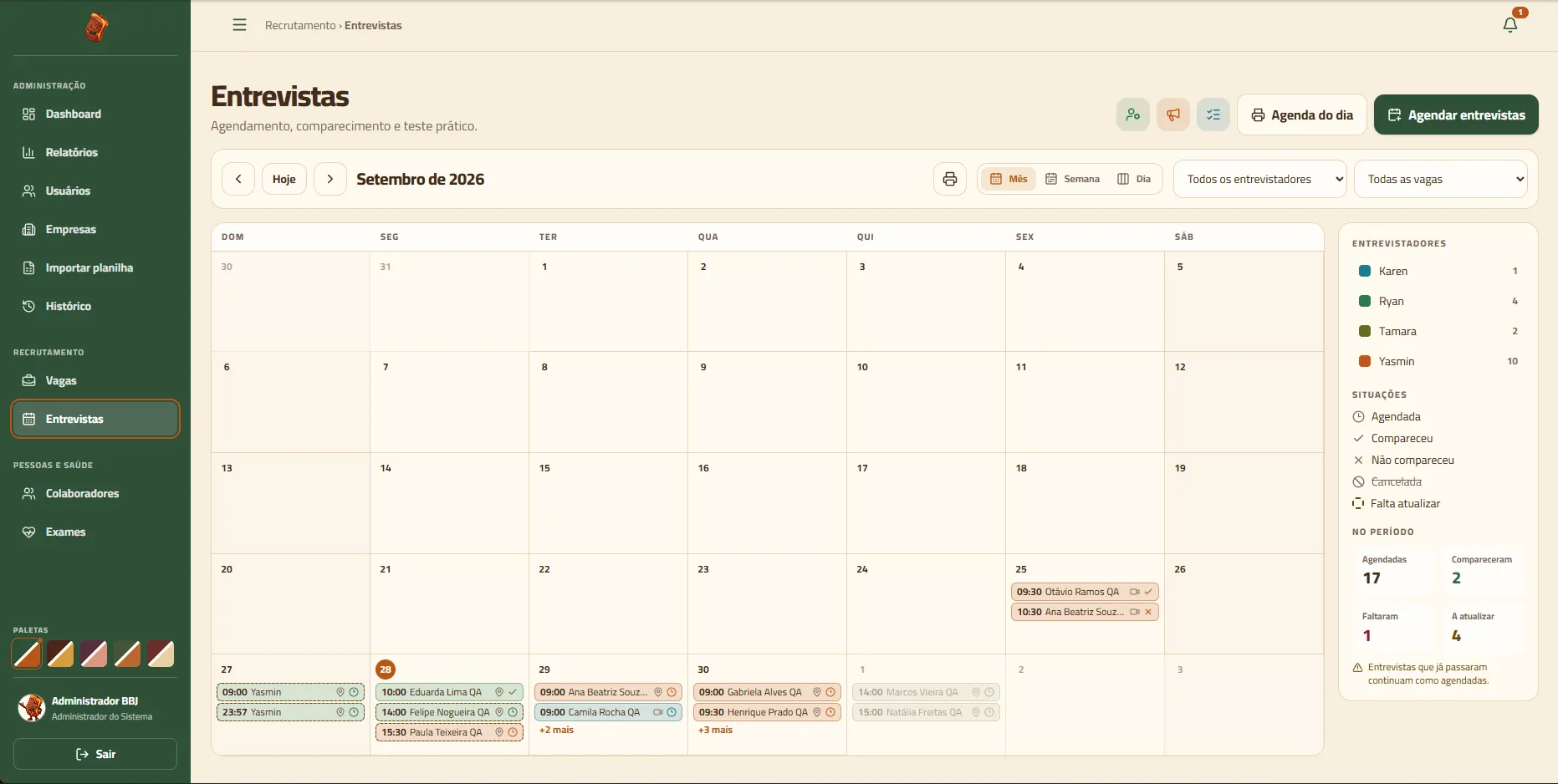Viewport: 1558px width, 784px height.
Task: Click the print calendar icon
Action: tap(950, 179)
